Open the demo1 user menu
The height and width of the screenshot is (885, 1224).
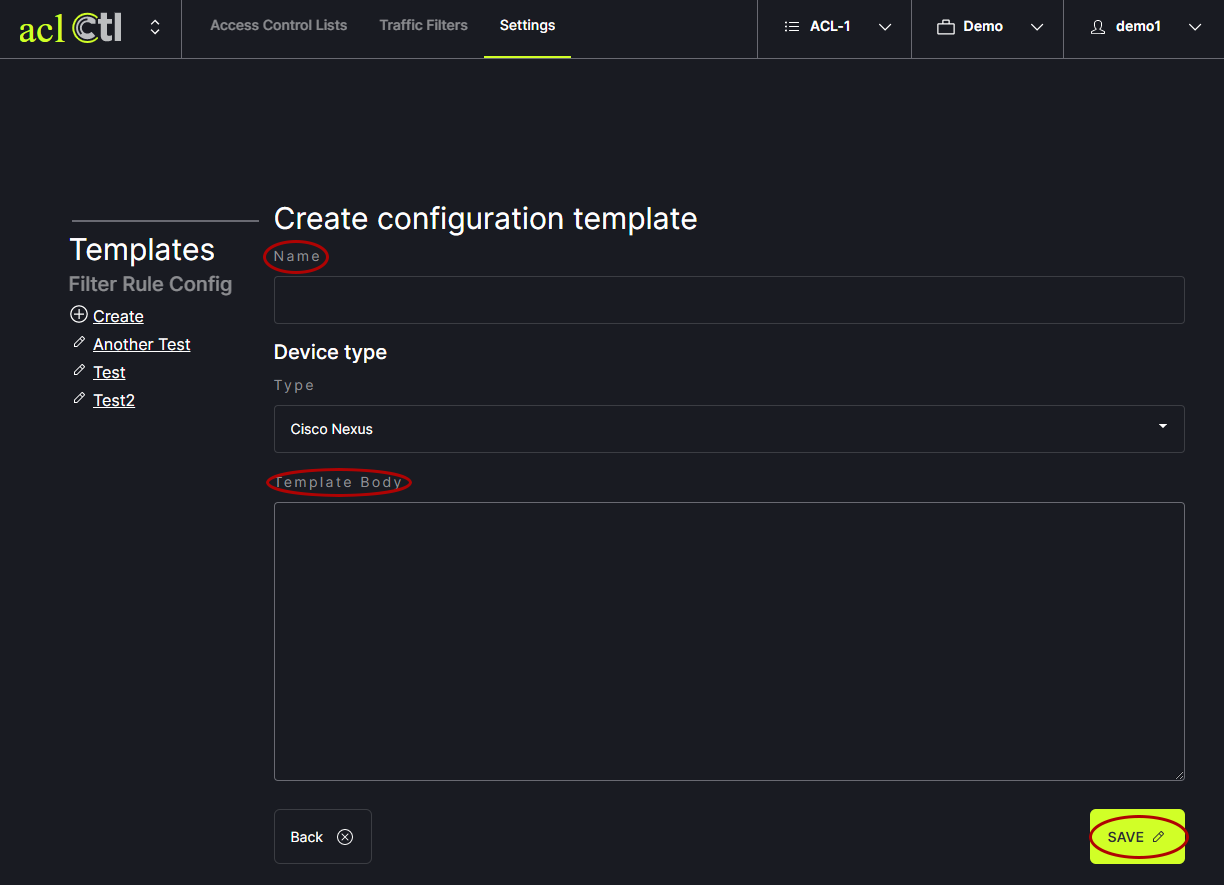[x=1194, y=27]
